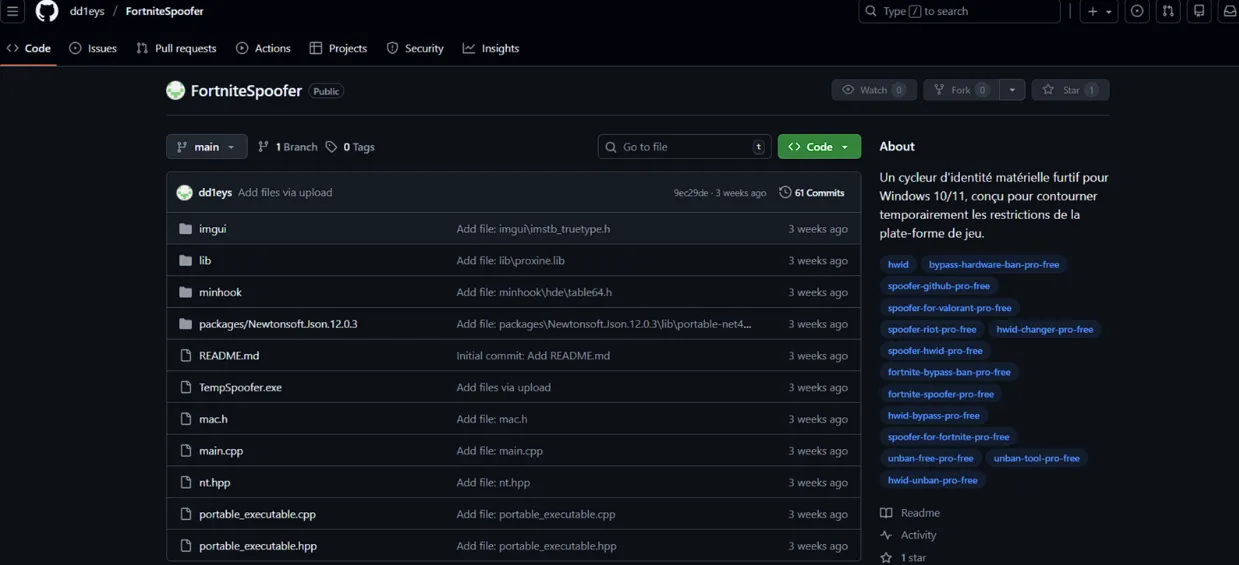Switch to the Insights tab
Viewport: 1239px width, 565px height.
pos(491,48)
